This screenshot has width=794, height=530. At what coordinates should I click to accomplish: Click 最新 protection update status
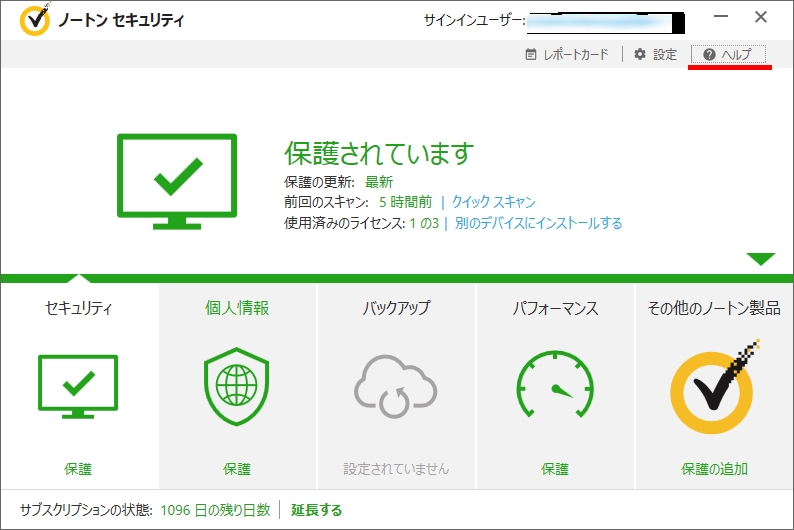click(379, 182)
